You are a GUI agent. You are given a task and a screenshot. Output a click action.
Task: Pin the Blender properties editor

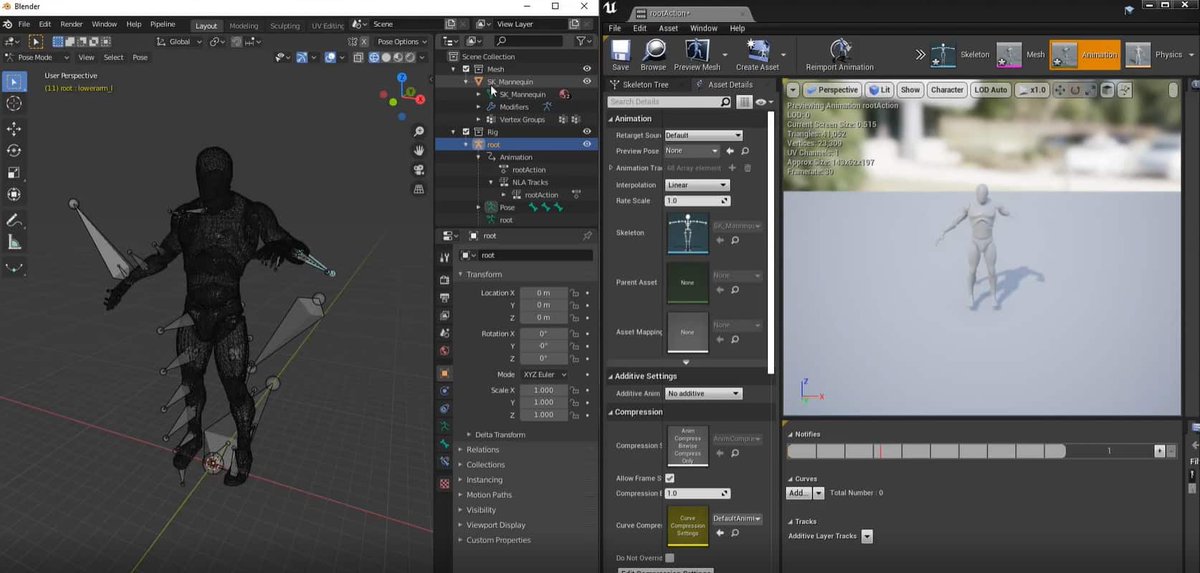tap(589, 236)
